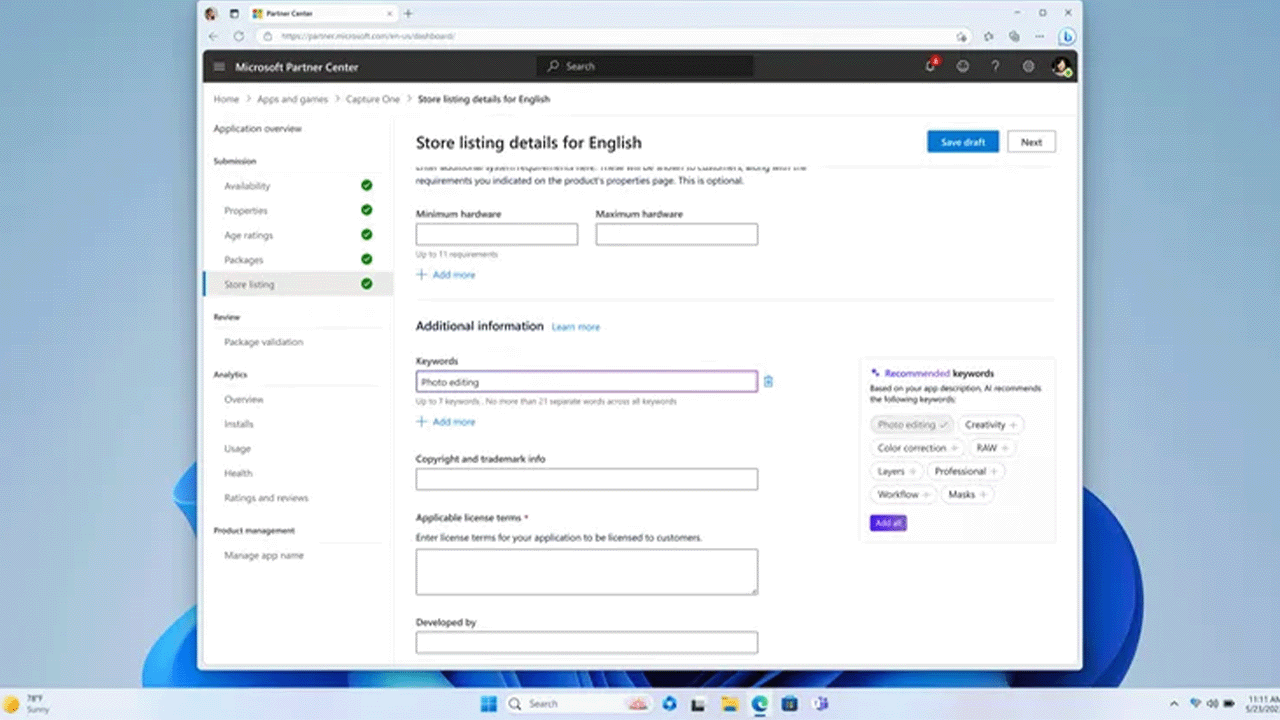Add the Professional recommended keyword

click(966, 471)
